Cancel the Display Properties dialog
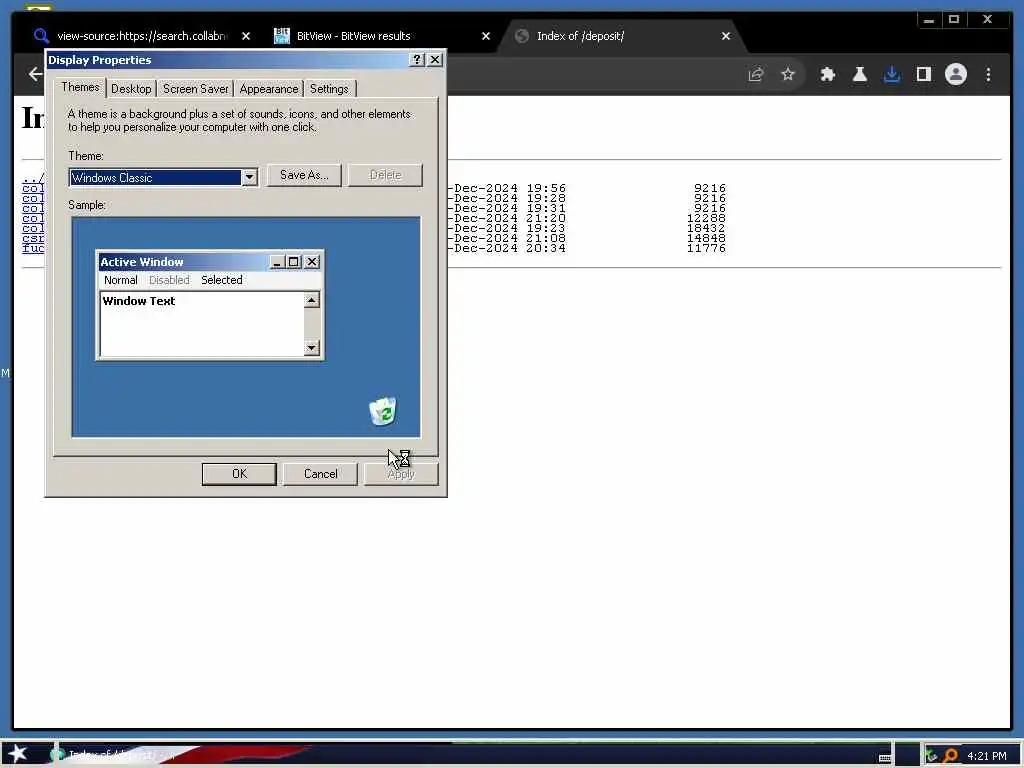Screen dimensions: 1024x768 point(320,473)
